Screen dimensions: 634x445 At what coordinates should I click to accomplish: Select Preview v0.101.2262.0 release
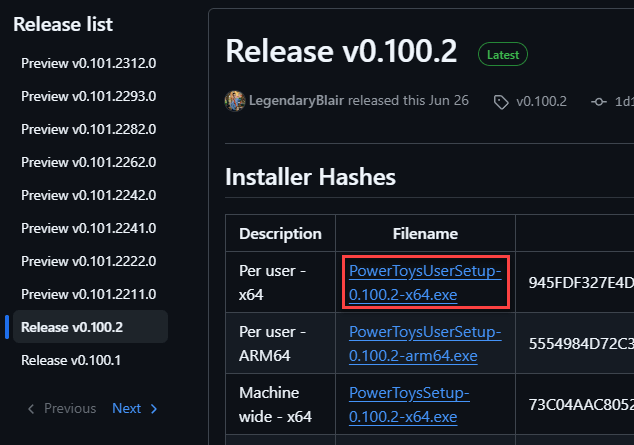pyautogui.click(x=89, y=162)
